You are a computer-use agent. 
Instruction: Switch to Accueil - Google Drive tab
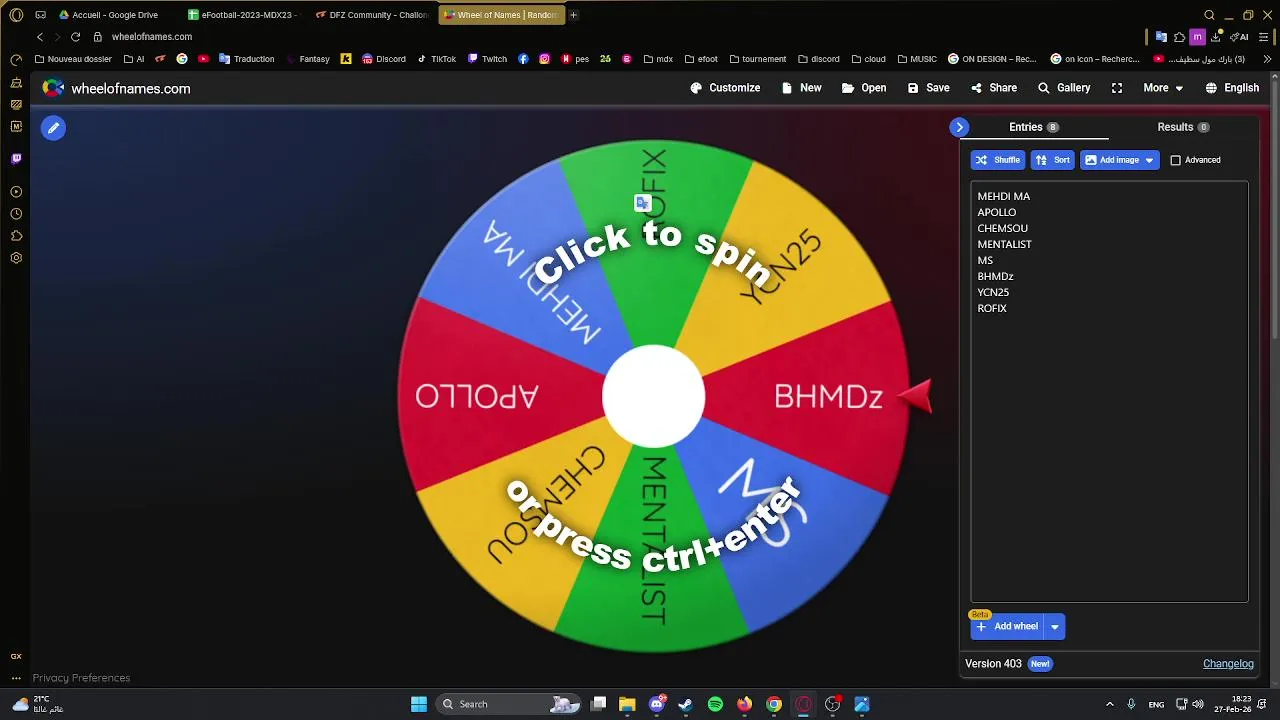(114, 15)
